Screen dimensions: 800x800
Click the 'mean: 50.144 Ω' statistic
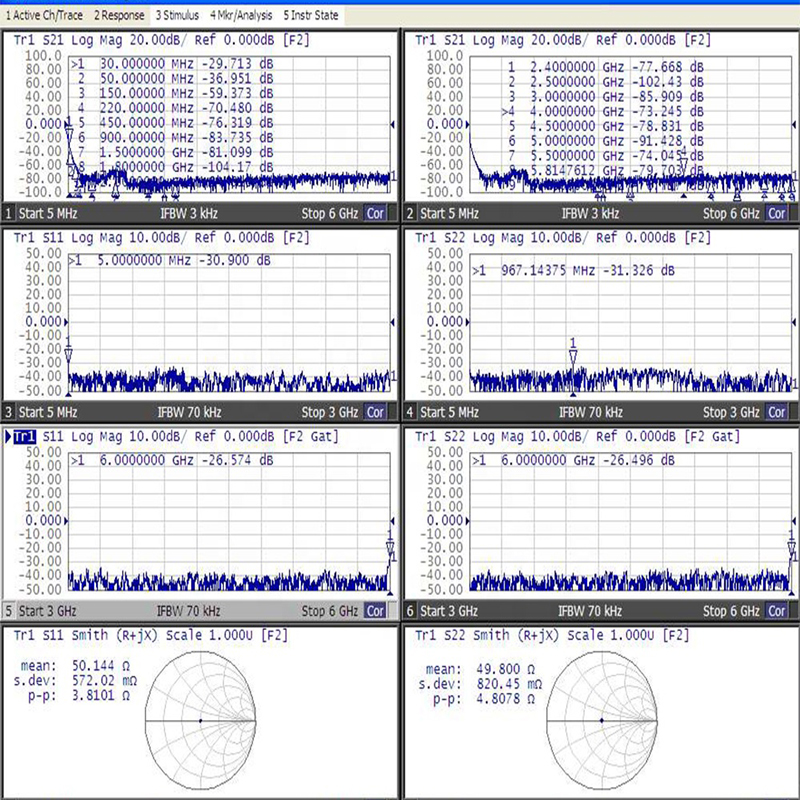(x=75, y=666)
